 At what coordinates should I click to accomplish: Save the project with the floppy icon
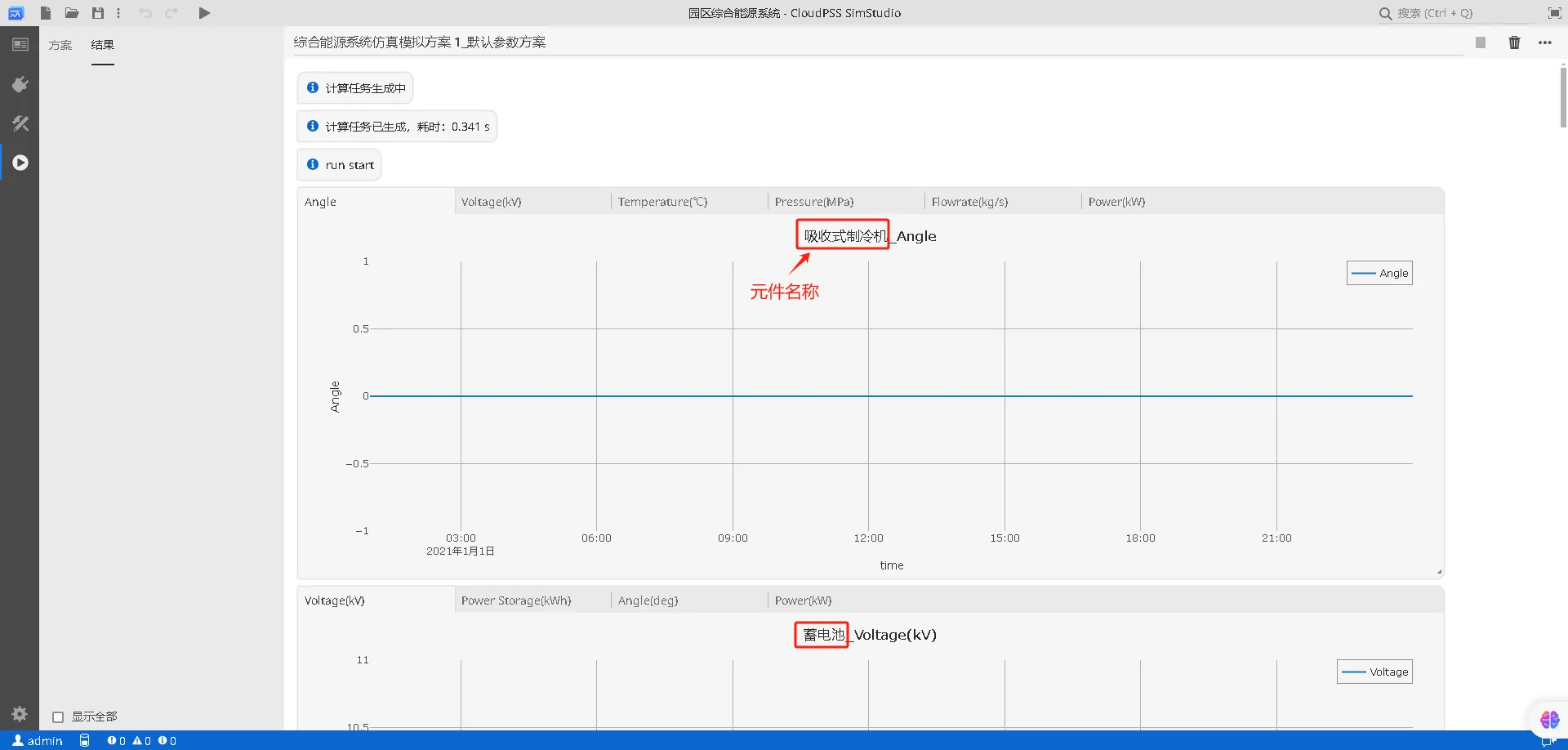coord(98,13)
